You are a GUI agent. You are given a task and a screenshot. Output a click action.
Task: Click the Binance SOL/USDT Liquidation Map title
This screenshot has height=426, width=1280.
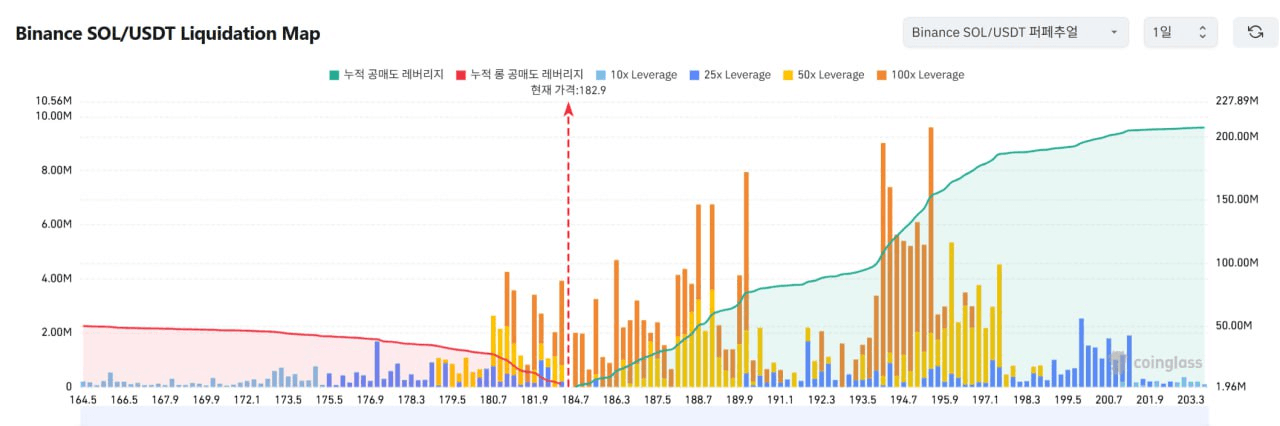pyautogui.click(x=168, y=33)
